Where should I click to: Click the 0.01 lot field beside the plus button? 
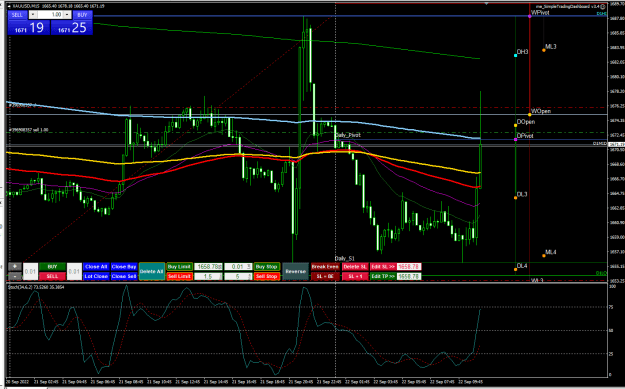tap(30, 271)
